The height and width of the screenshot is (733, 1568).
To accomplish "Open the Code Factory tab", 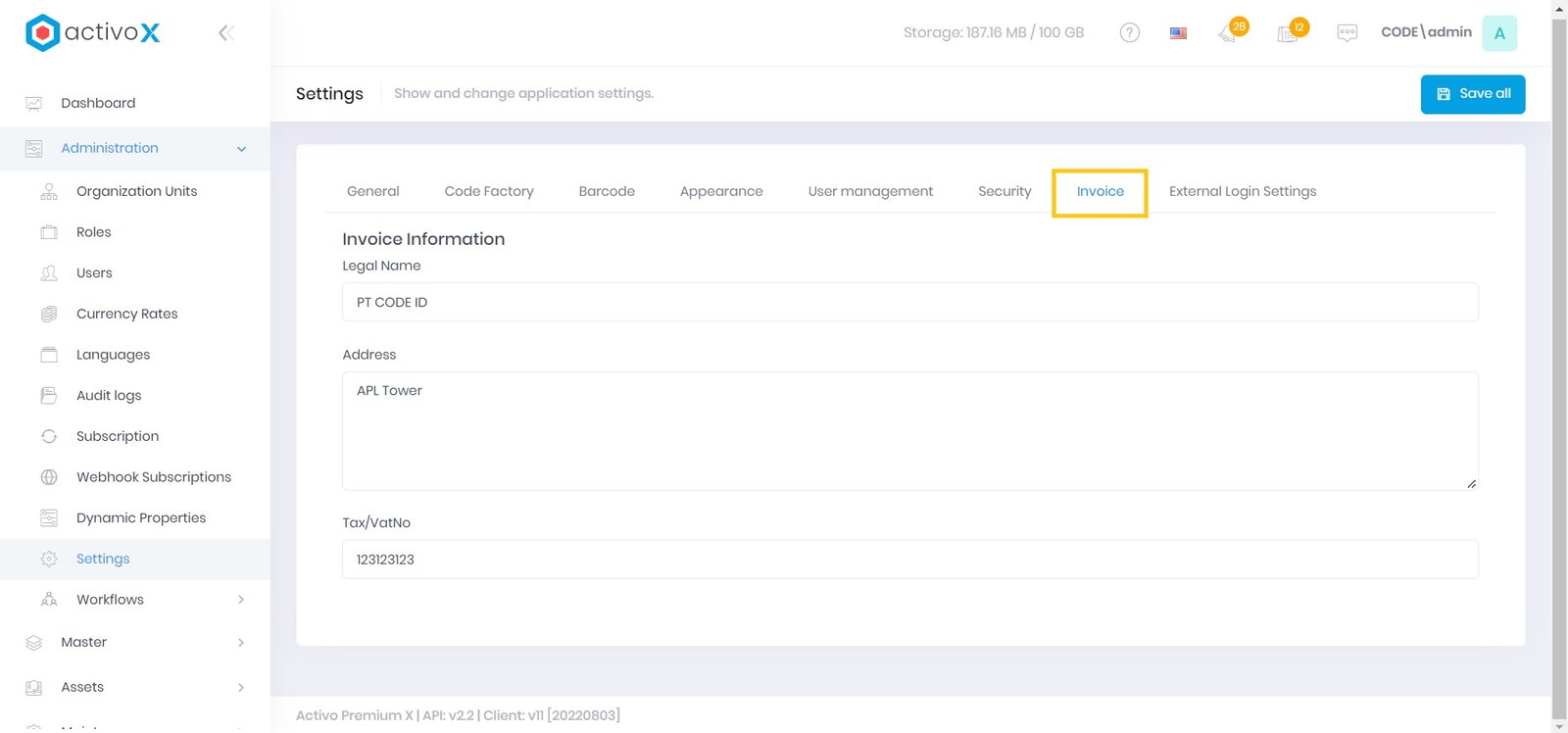I will tap(488, 192).
